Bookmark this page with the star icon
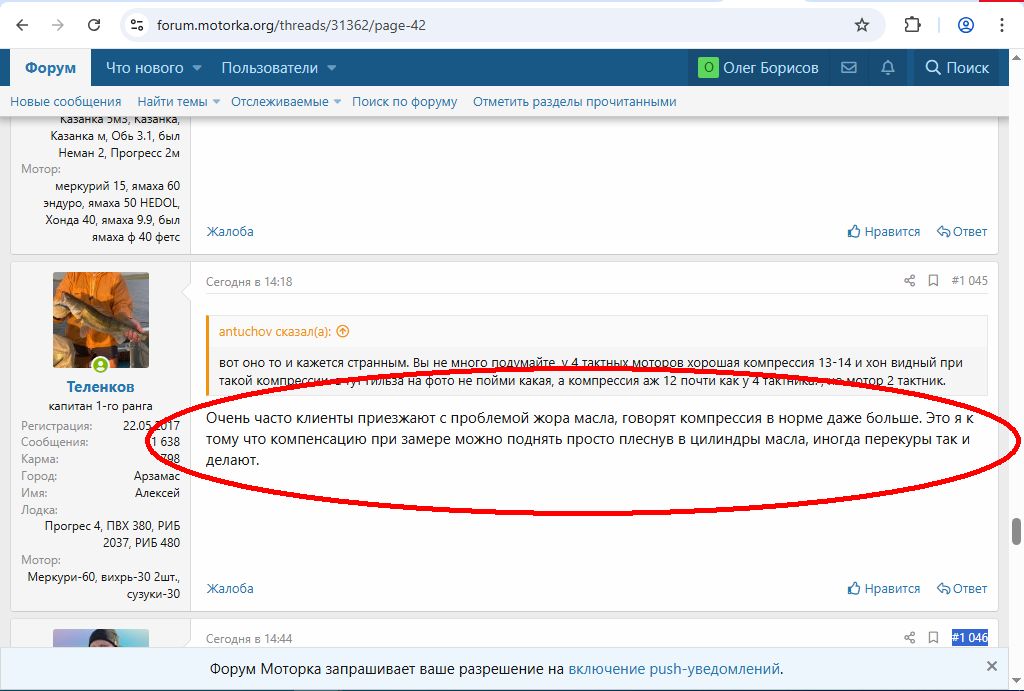 click(862, 25)
